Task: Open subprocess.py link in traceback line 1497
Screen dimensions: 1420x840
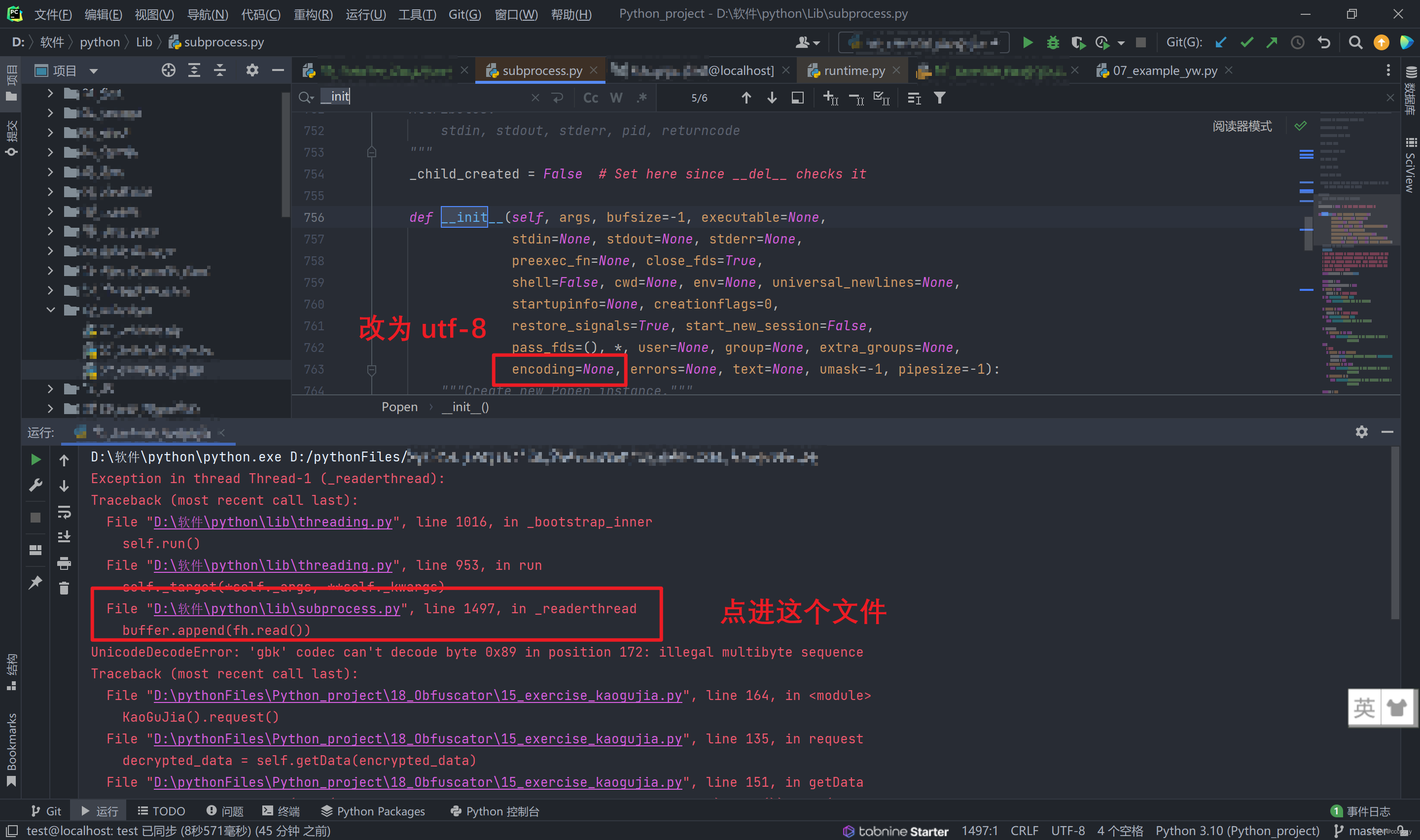Action: 276,608
